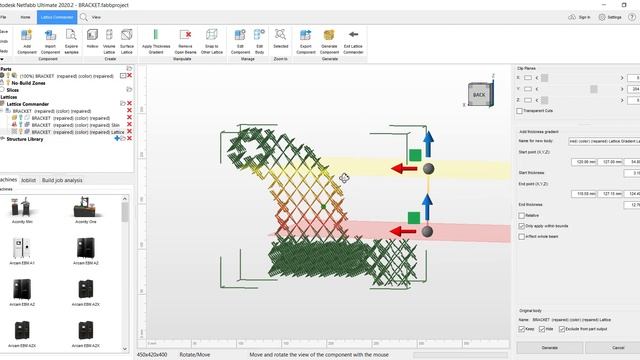Remove the BRACKET Skin body with red X
This screenshot has height=360, width=640.
click(129, 124)
